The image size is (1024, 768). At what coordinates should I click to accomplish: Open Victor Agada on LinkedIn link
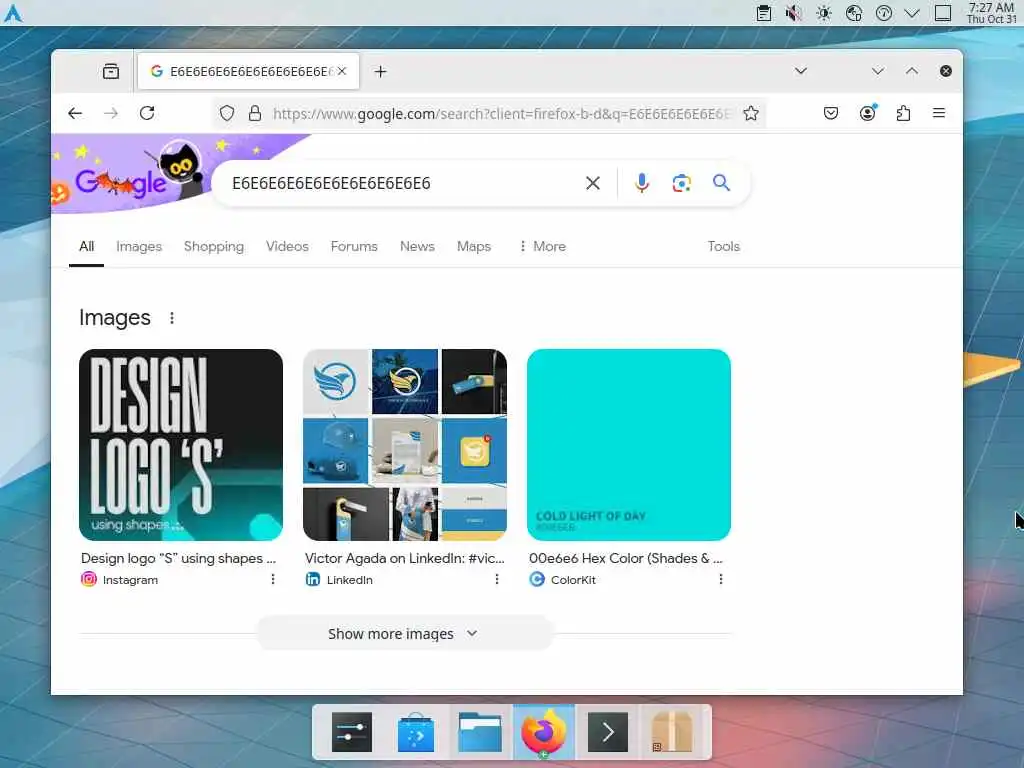tap(405, 558)
